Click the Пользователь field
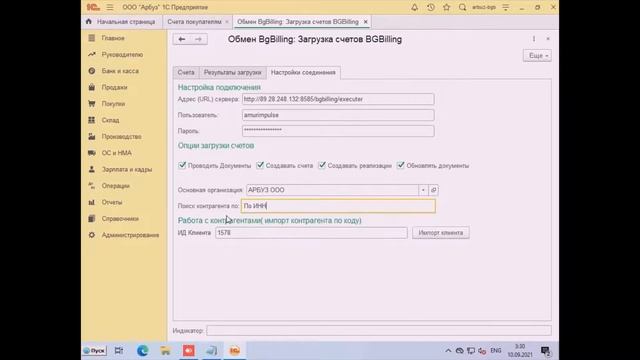The image size is (640, 360). (x=338, y=115)
